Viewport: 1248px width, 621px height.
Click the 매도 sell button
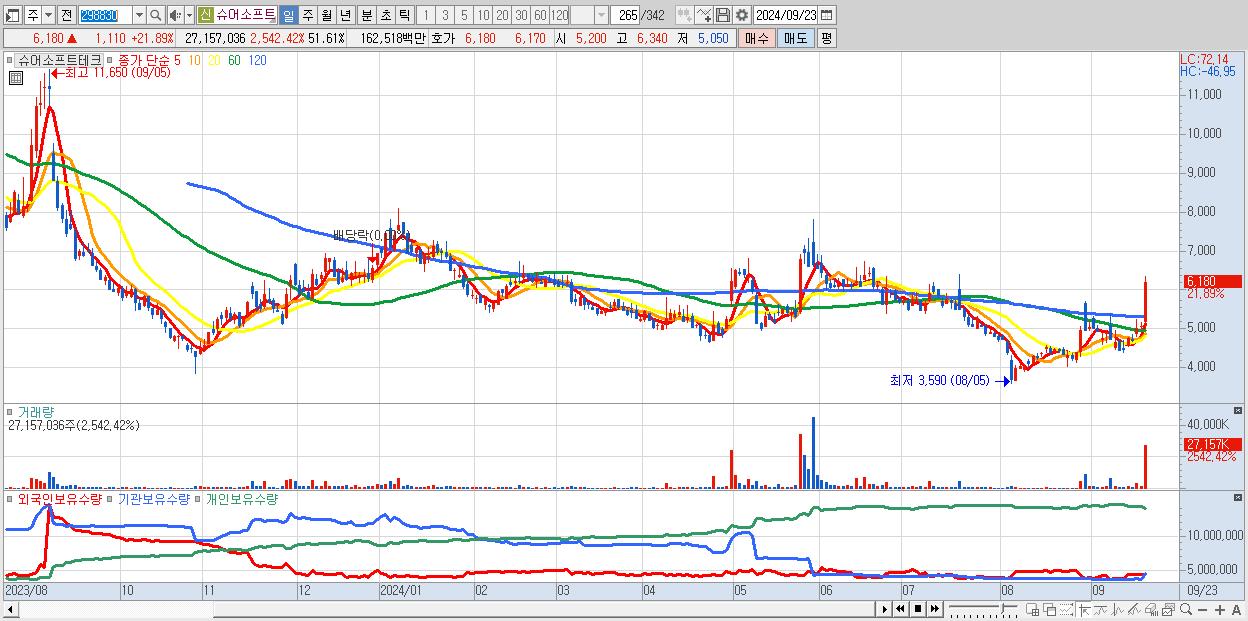(796, 38)
